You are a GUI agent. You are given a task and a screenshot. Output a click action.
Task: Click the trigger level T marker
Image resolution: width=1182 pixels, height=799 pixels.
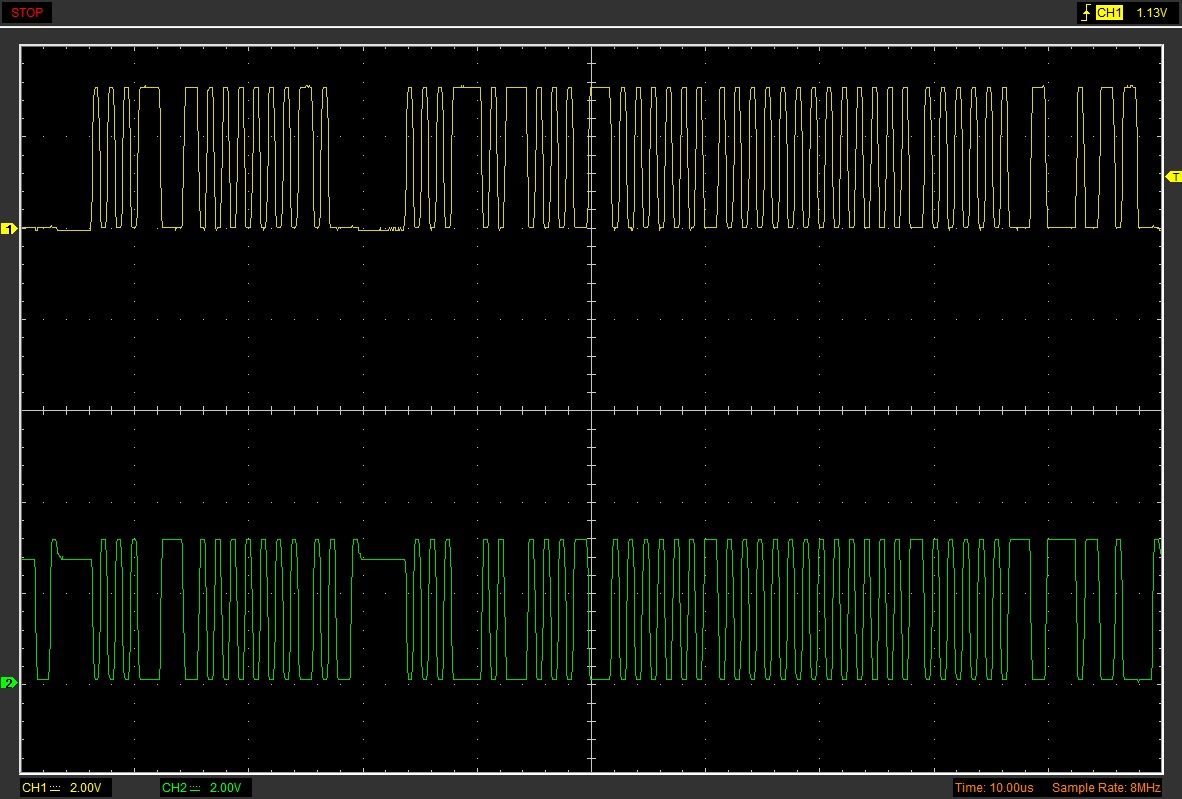(1174, 176)
